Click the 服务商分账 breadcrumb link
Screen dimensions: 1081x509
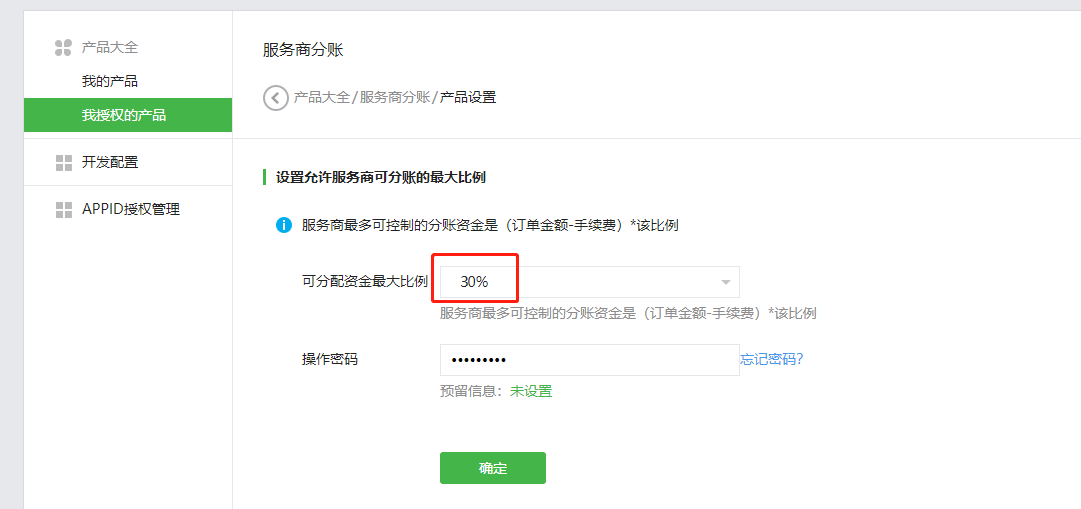(395, 97)
